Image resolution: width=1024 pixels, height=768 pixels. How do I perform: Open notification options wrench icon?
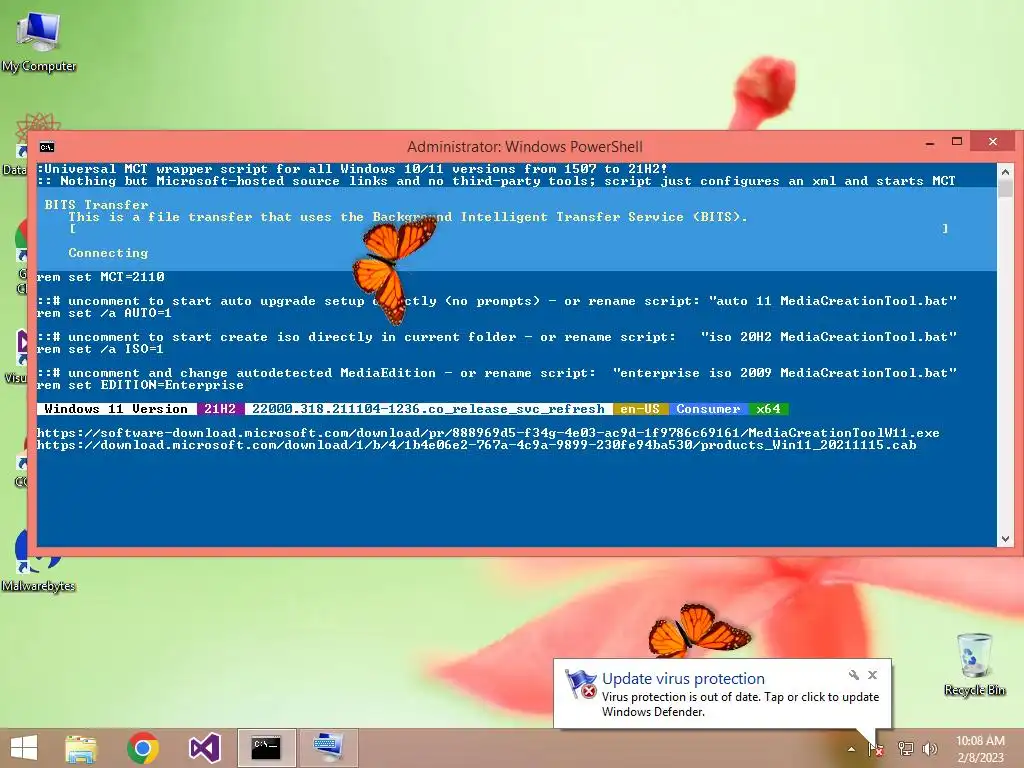854,675
